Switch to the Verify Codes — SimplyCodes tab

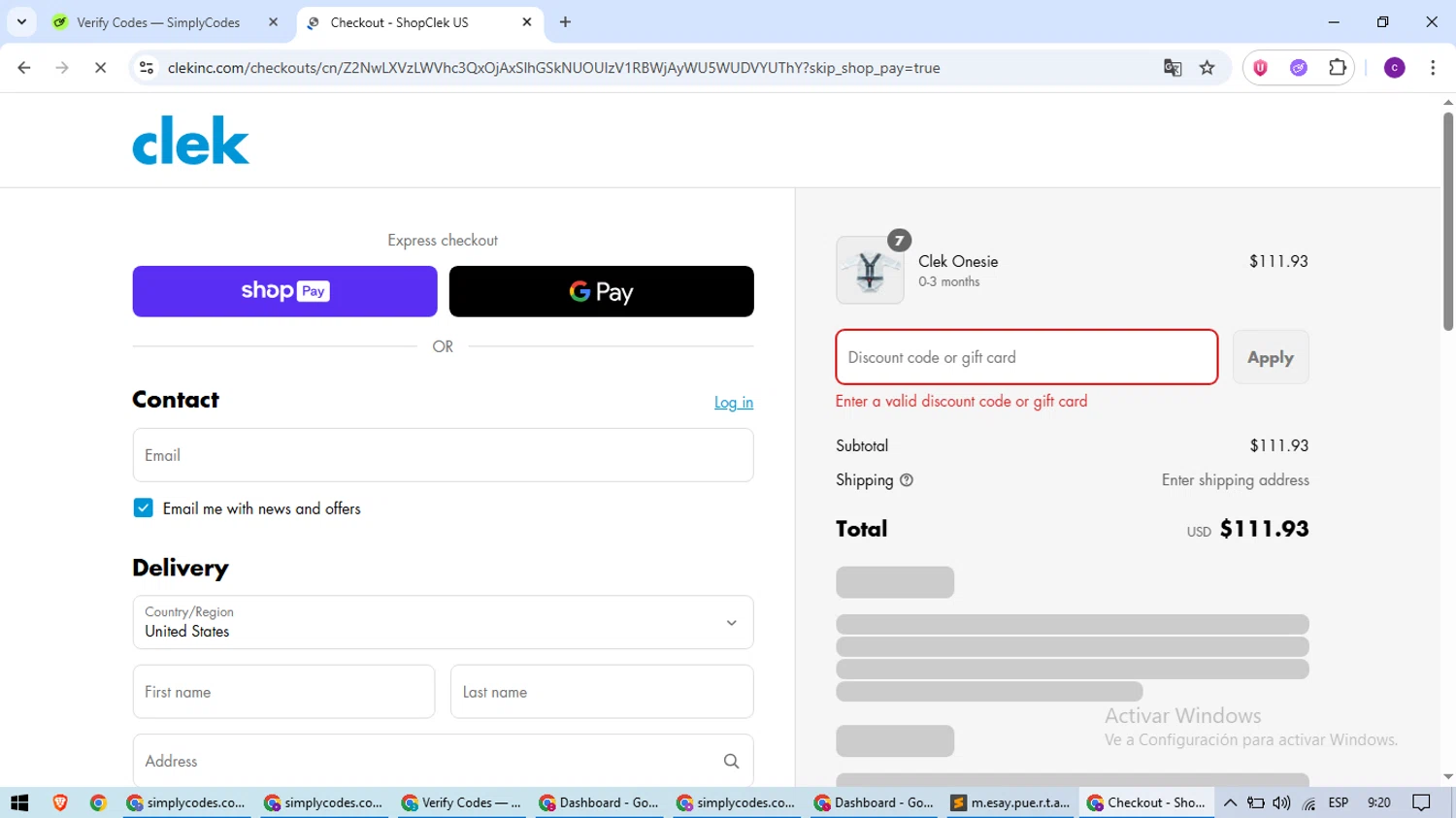click(x=158, y=22)
